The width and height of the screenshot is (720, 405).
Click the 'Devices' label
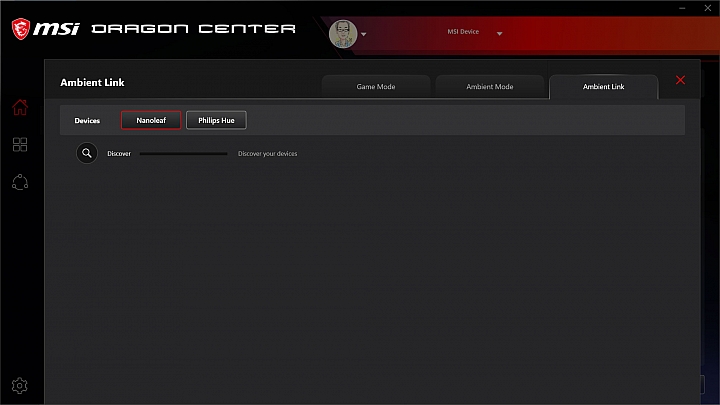87,120
